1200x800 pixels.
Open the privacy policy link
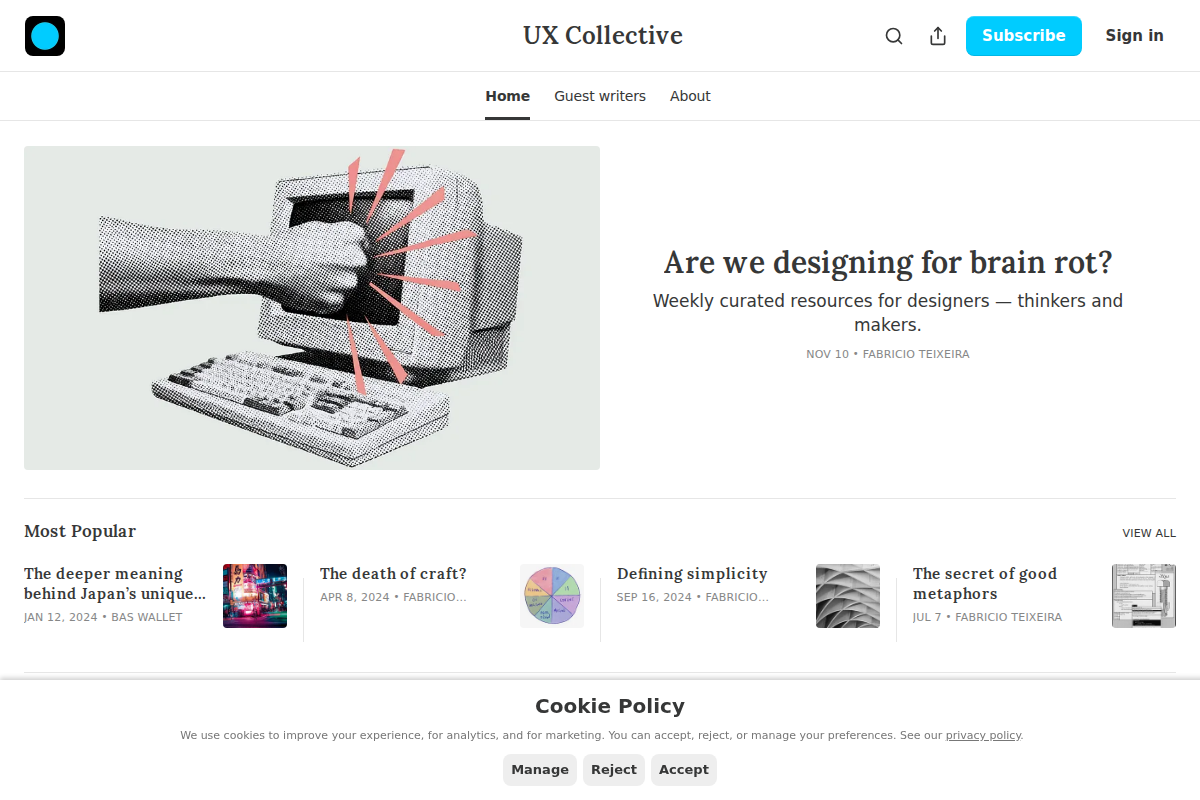(x=983, y=734)
